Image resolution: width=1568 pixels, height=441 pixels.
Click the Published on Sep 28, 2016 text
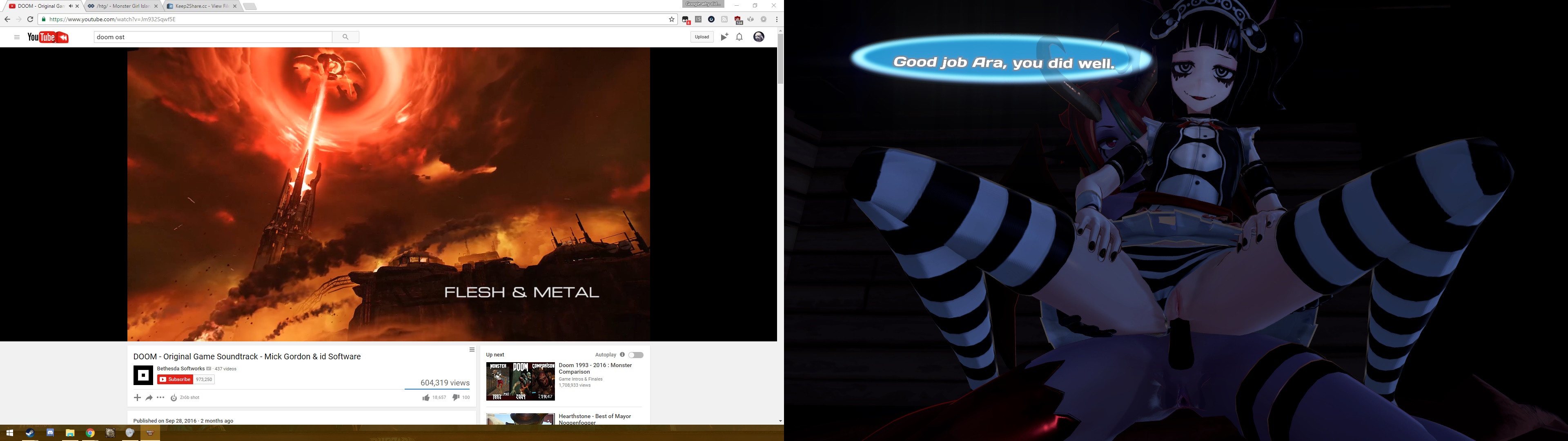click(183, 421)
